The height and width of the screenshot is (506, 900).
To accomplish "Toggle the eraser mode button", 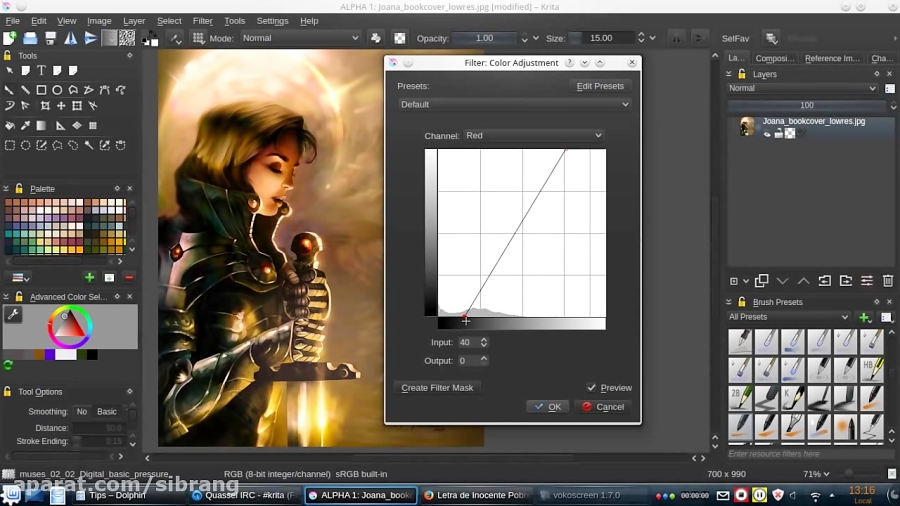I will (x=376, y=38).
